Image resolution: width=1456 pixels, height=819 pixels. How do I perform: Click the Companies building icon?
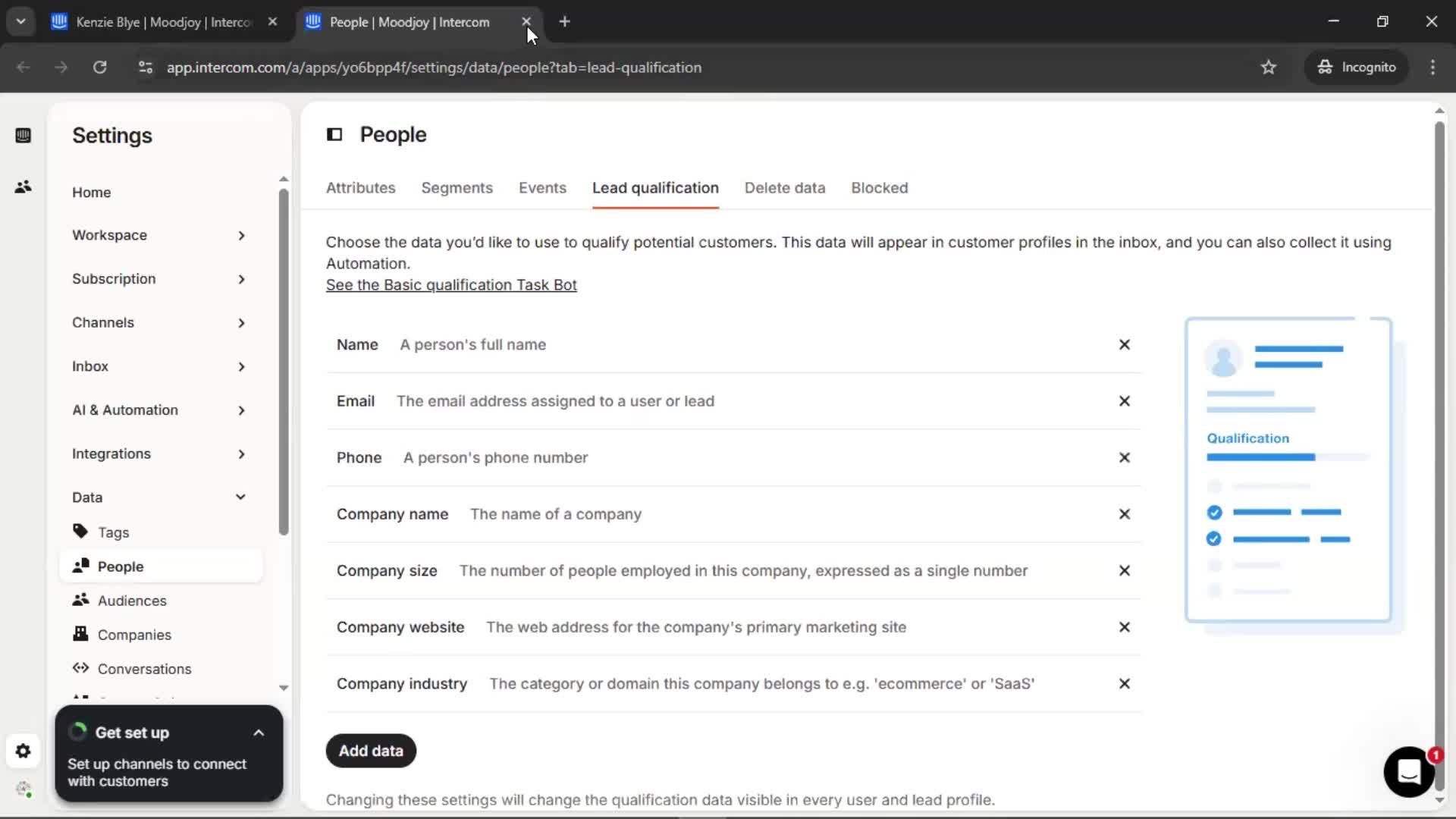[80, 633]
